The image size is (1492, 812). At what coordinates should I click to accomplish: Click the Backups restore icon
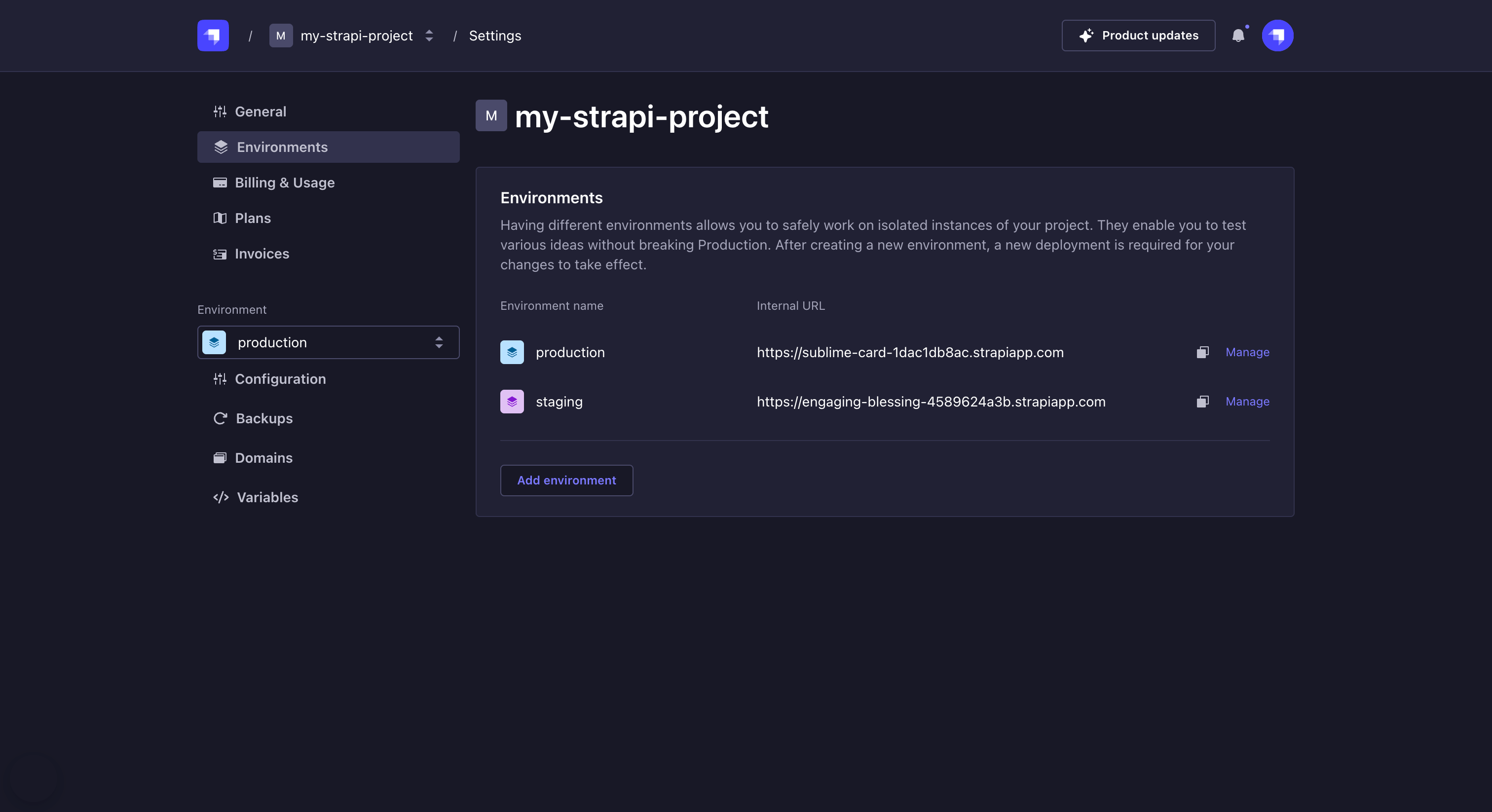coord(220,418)
